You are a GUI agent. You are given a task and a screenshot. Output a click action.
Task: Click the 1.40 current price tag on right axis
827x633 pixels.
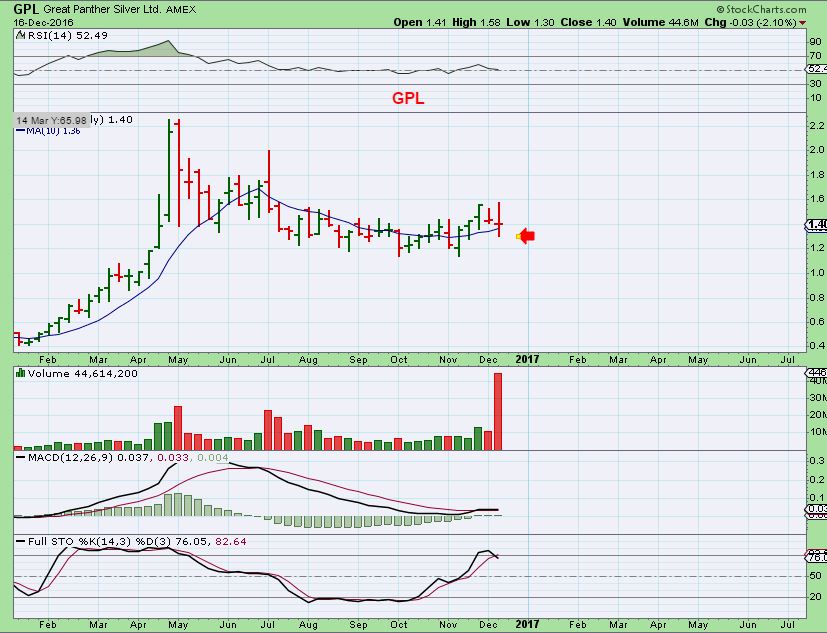tap(816, 225)
